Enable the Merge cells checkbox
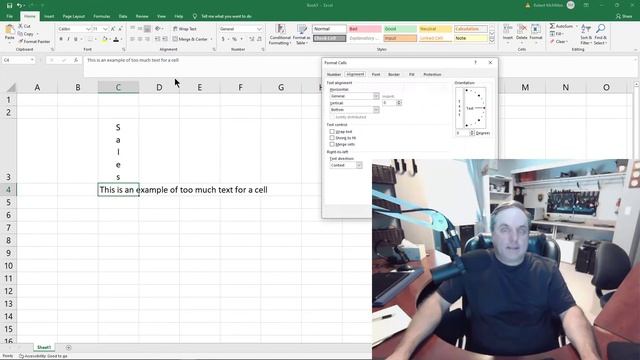Screen dimensions: 640x360 pos(332,144)
